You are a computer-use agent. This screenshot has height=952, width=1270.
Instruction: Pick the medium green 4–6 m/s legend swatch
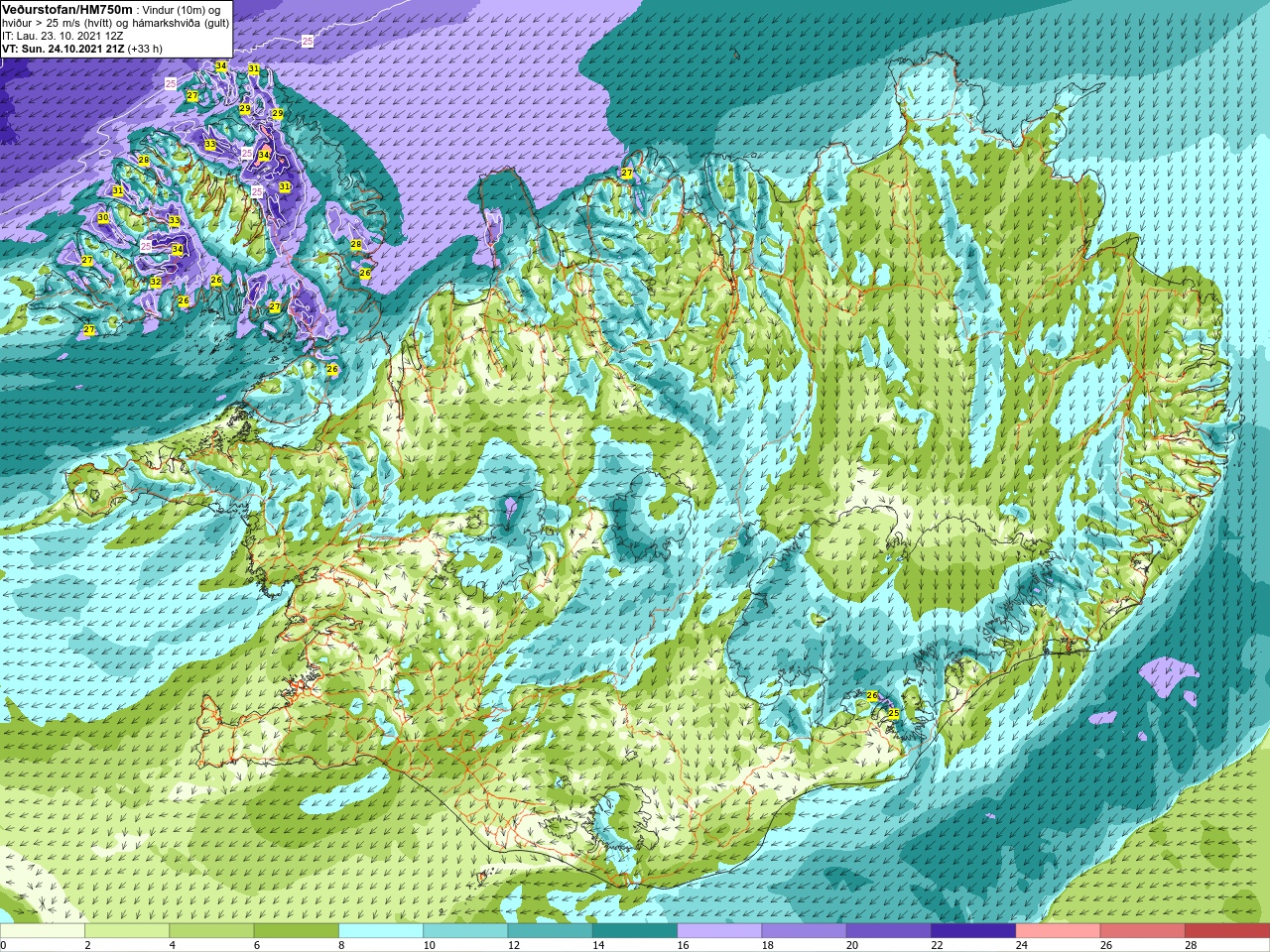[211, 931]
